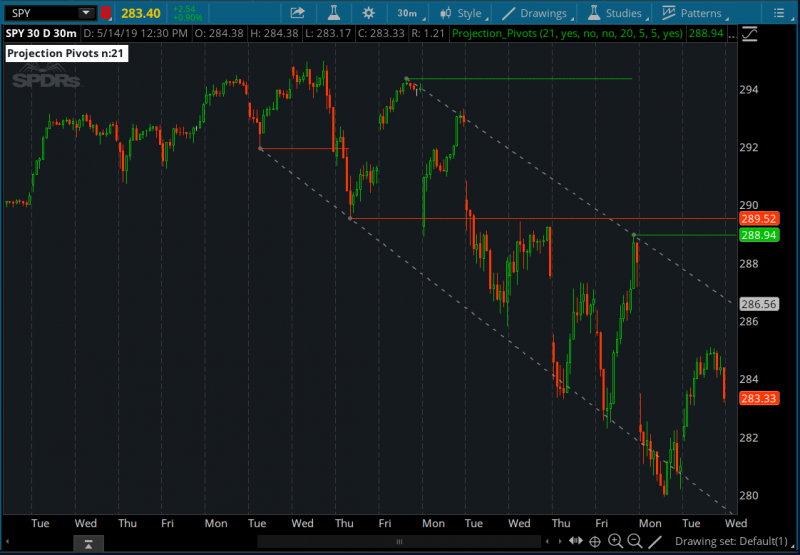The image size is (800, 555).
Task: Toggle the bottom panel collapse arrow
Action: click(x=88, y=542)
